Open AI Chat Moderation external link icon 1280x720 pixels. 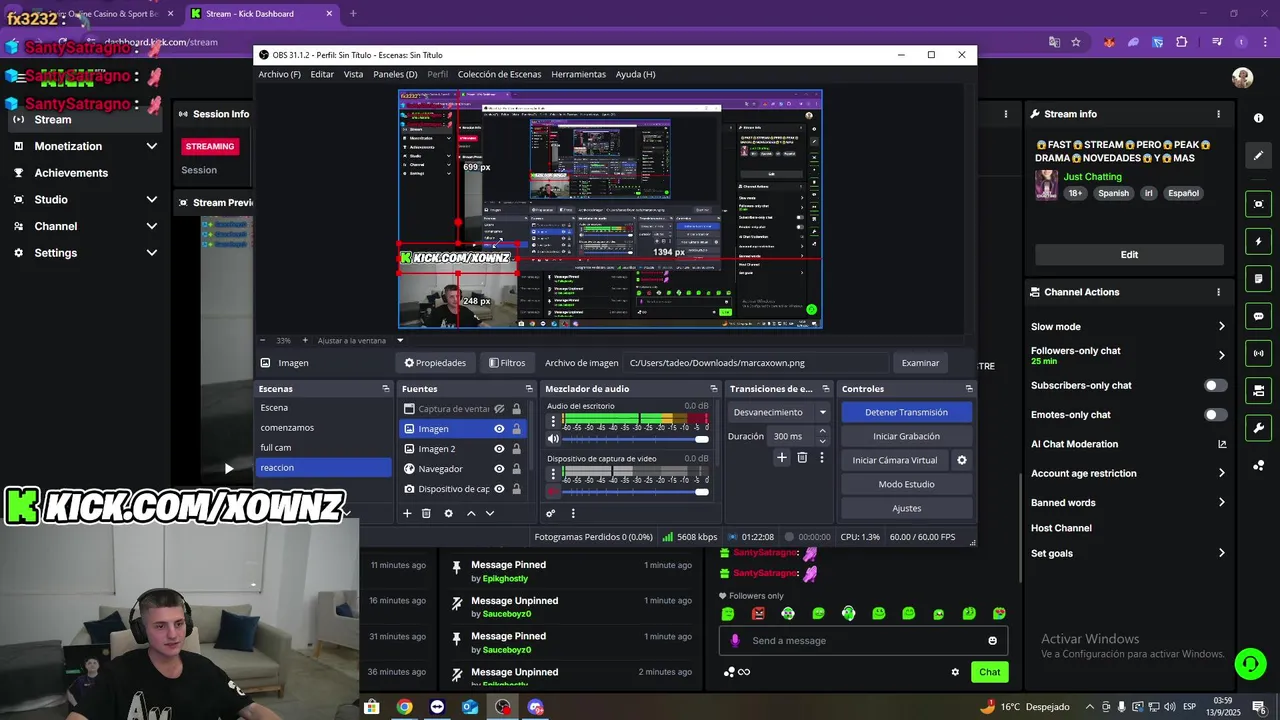[1222, 444]
